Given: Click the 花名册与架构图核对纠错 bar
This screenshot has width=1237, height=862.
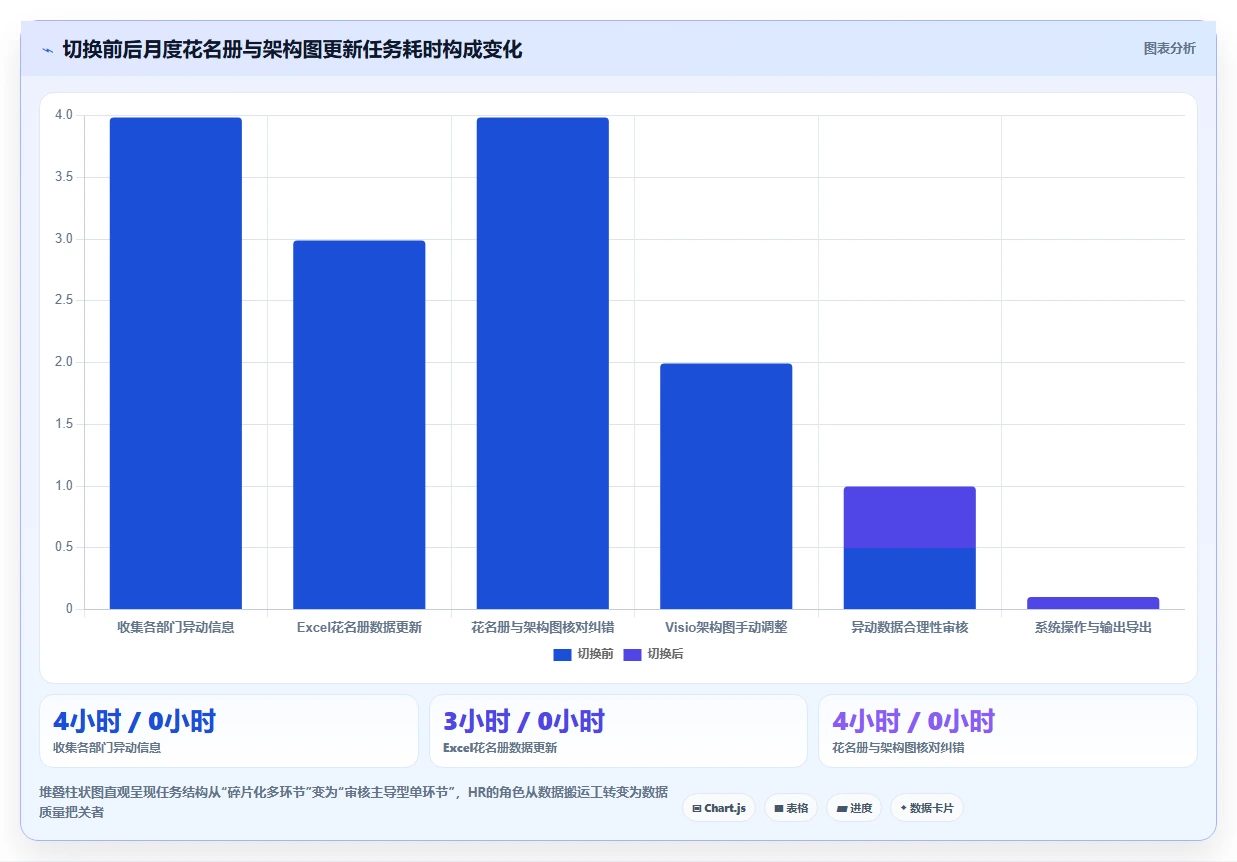Looking at the screenshot, I should coord(543,363).
